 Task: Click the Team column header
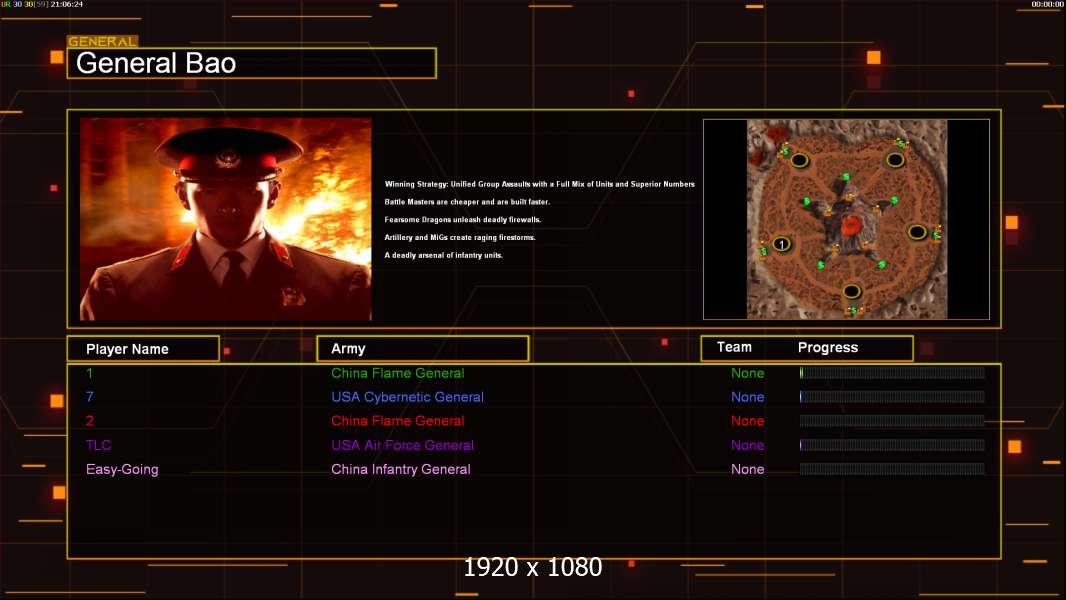tap(734, 347)
